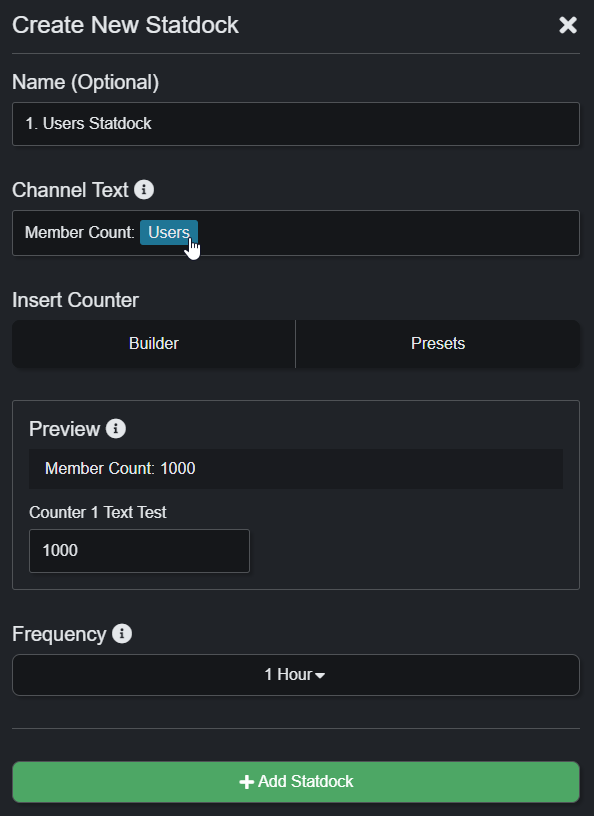Click inside the Channel Text input box
This screenshot has height=816, width=594.
tap(296, 233)
